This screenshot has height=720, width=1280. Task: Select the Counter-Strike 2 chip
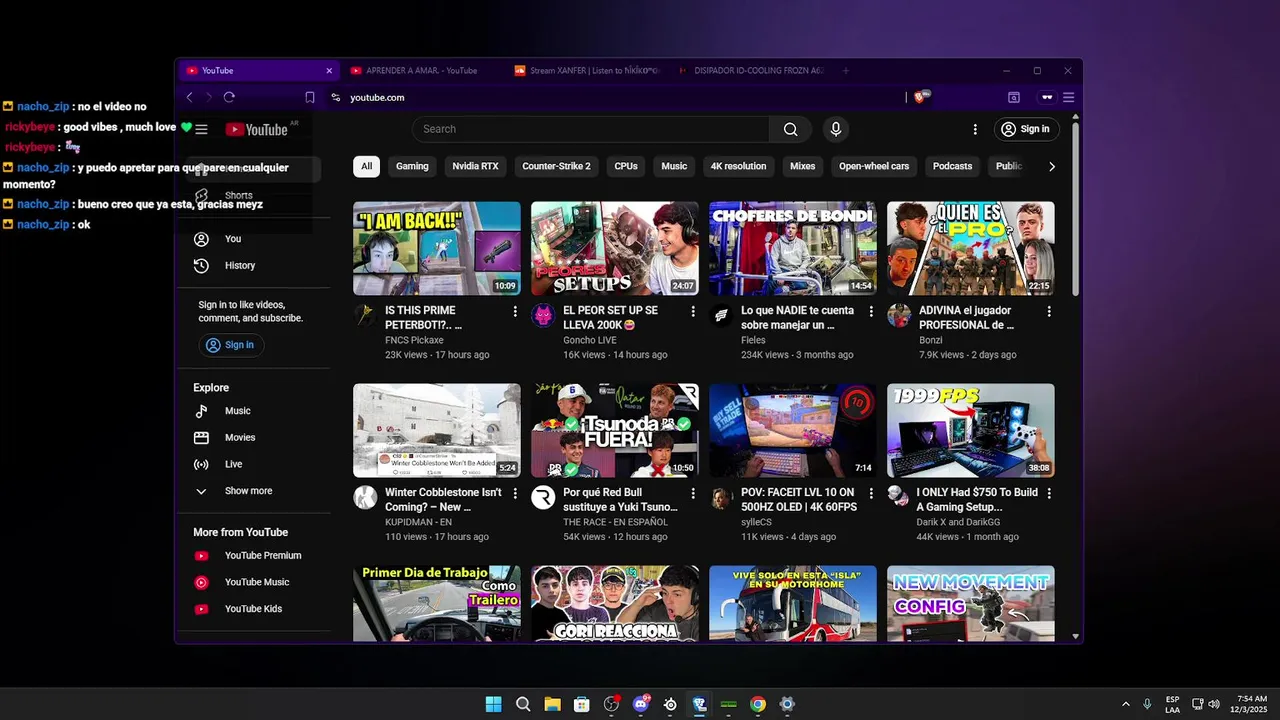pos(556,166)
